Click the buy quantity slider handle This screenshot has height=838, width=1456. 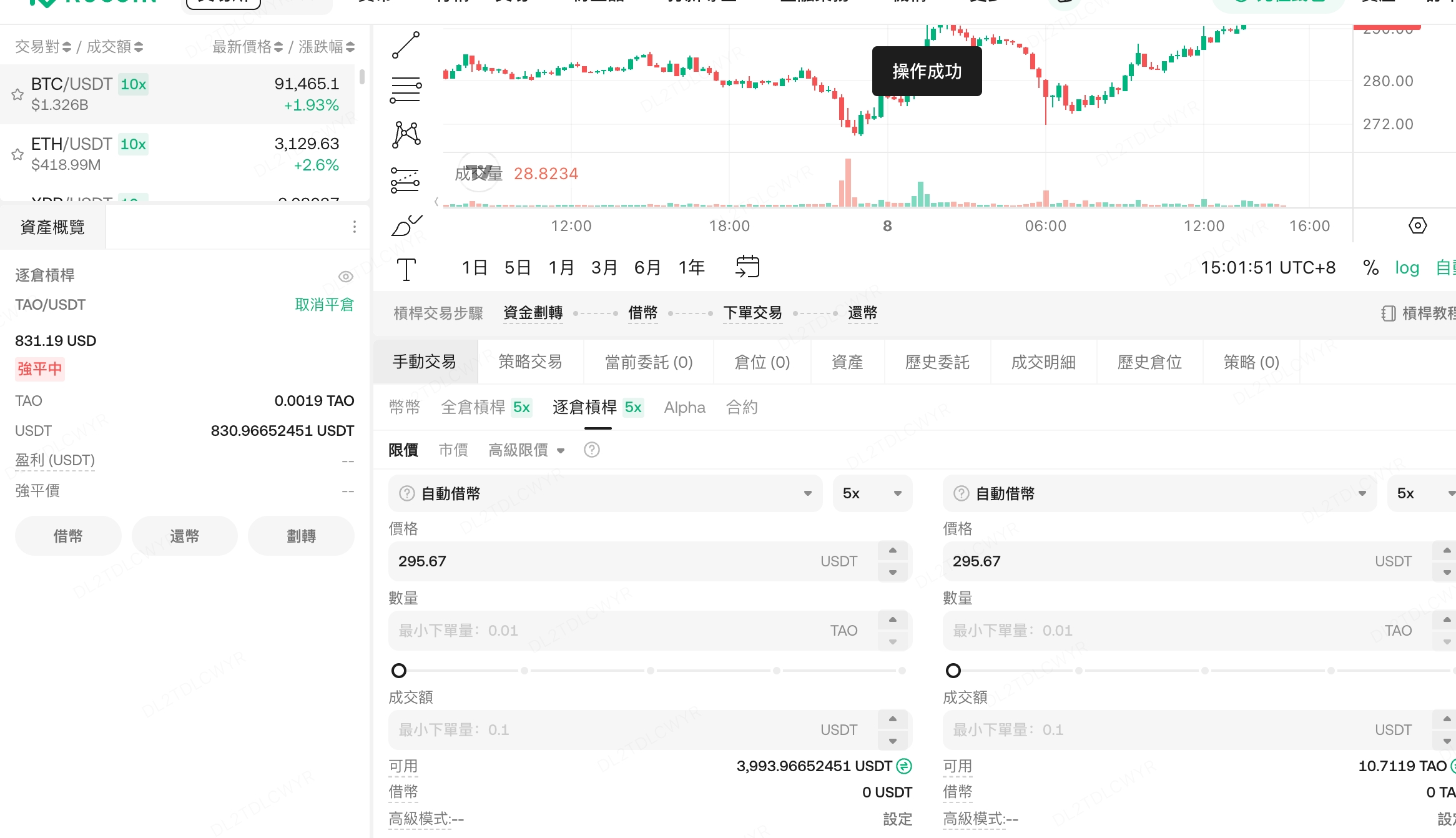[x=399, y=671]
